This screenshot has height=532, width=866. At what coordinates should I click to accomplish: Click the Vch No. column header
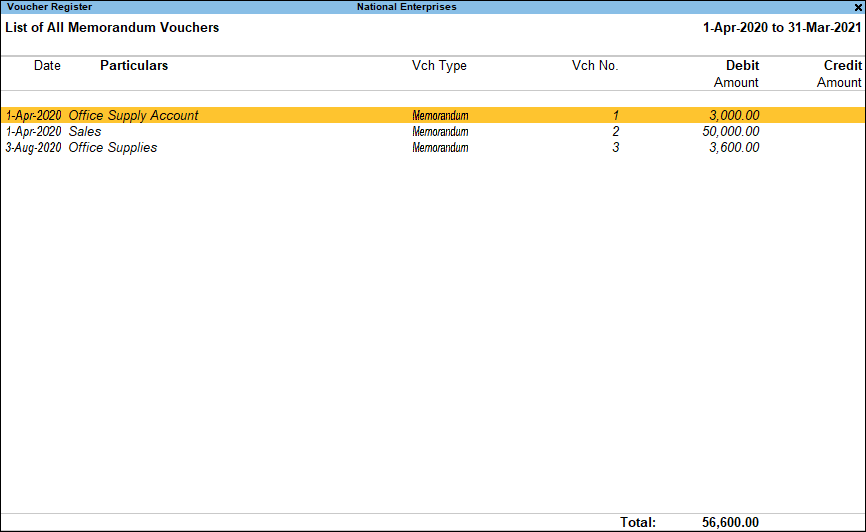tap(595, 65)
